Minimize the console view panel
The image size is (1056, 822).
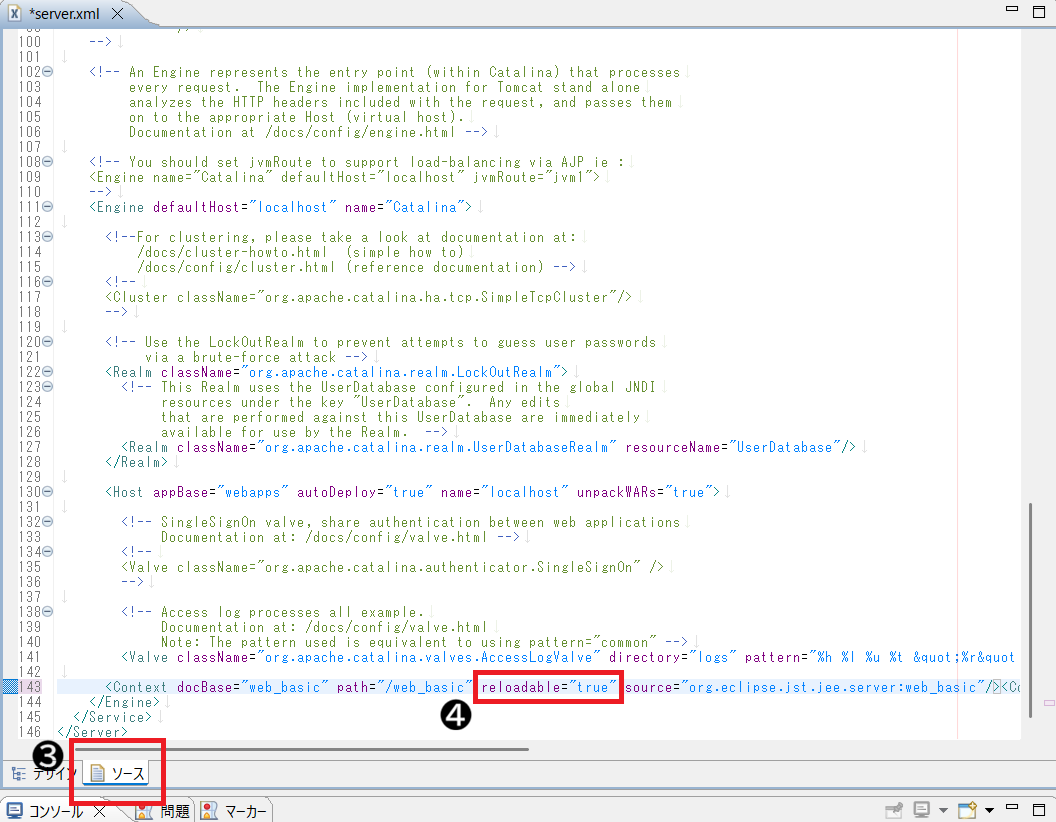point(1012,809)
